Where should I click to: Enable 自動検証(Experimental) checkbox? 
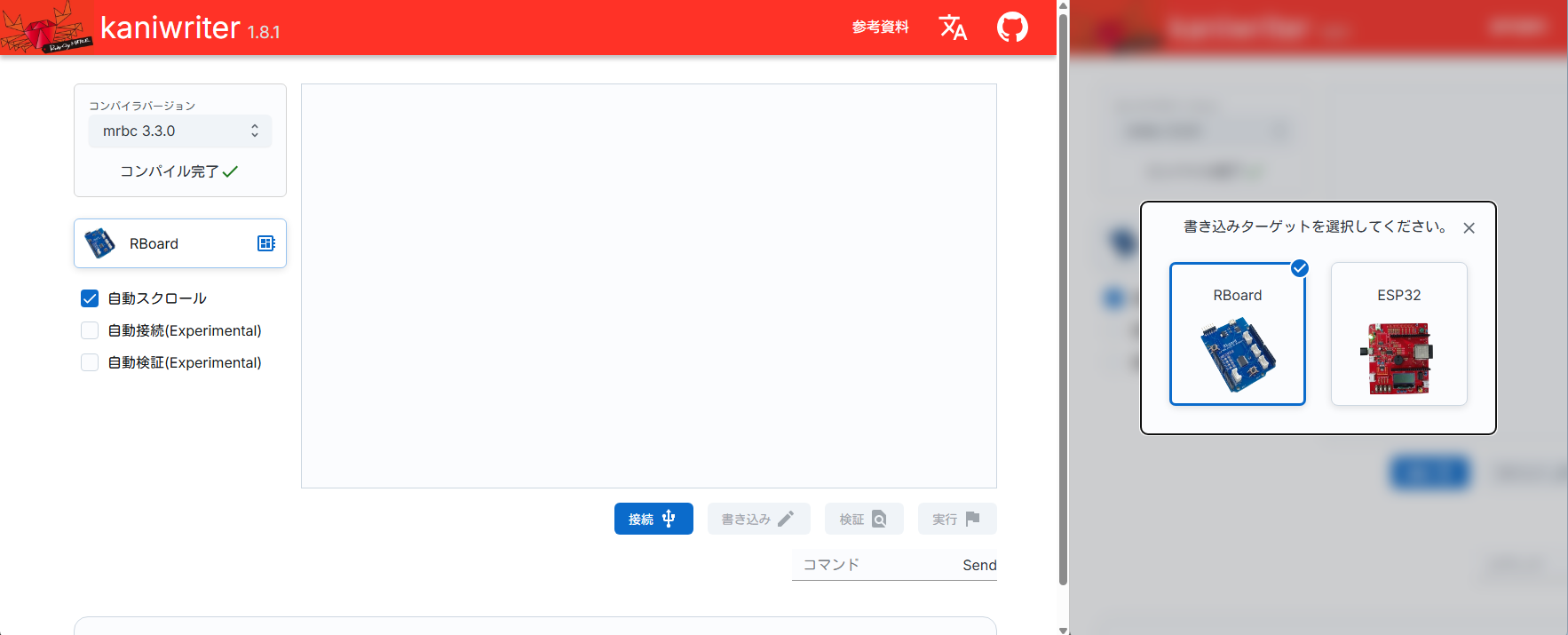90,362
